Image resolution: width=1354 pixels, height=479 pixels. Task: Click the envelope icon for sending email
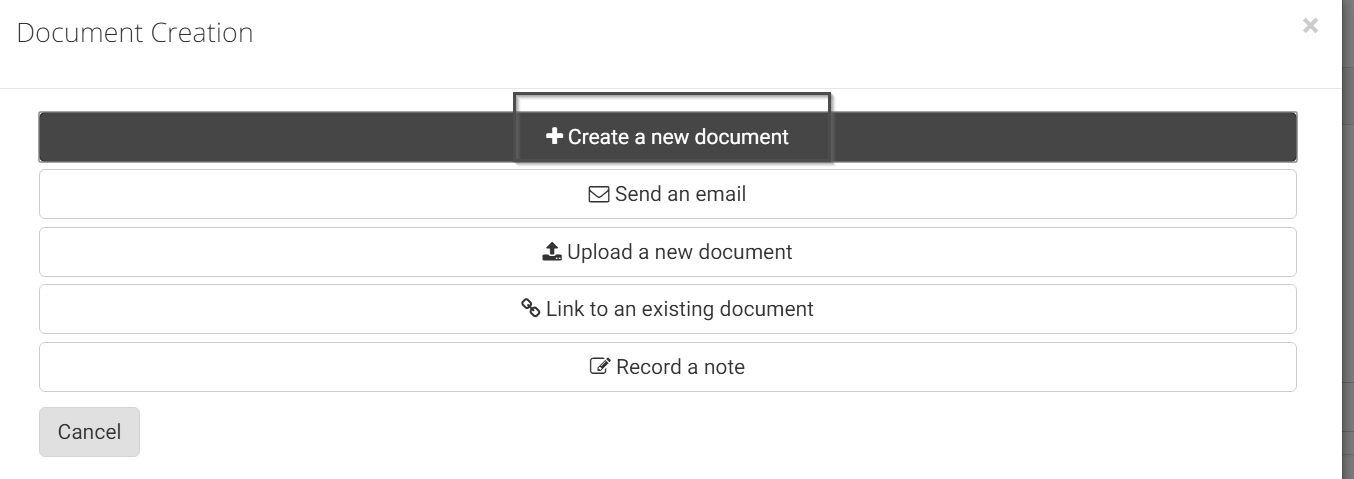[x=599, y=195]
